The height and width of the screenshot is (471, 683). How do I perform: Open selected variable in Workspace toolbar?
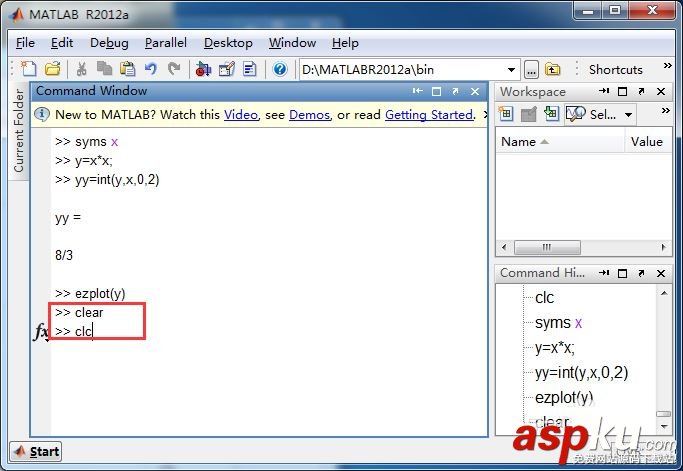click(528, 114)
